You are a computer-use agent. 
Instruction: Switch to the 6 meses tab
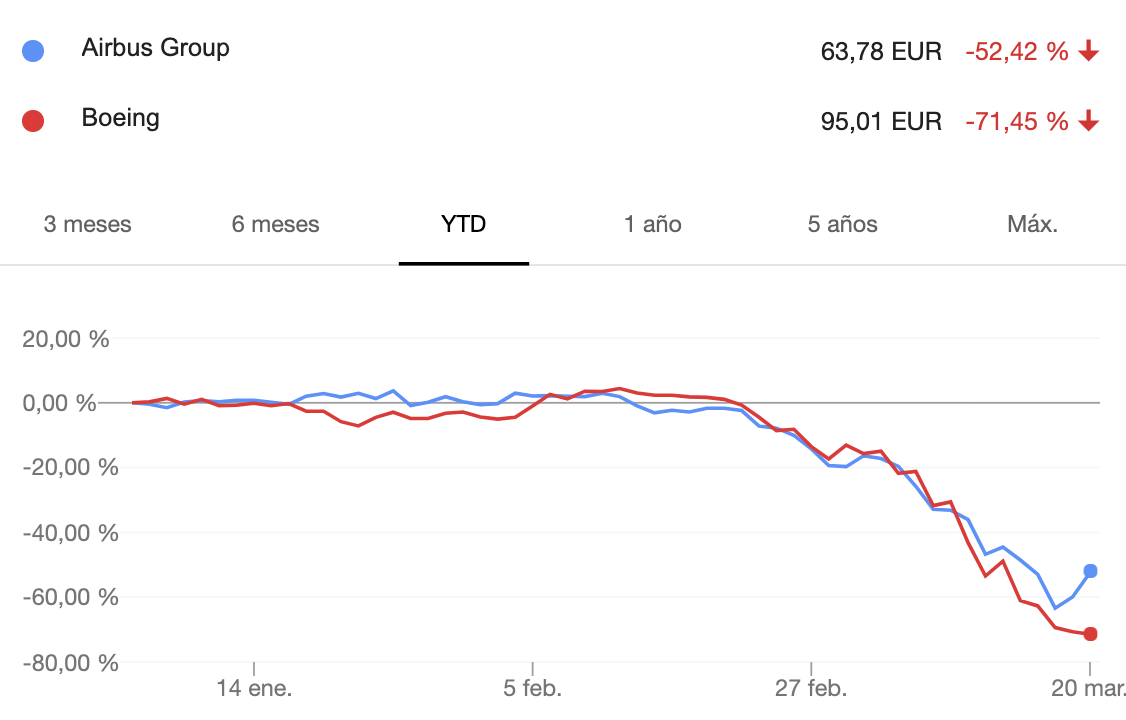tap(275, 225)
